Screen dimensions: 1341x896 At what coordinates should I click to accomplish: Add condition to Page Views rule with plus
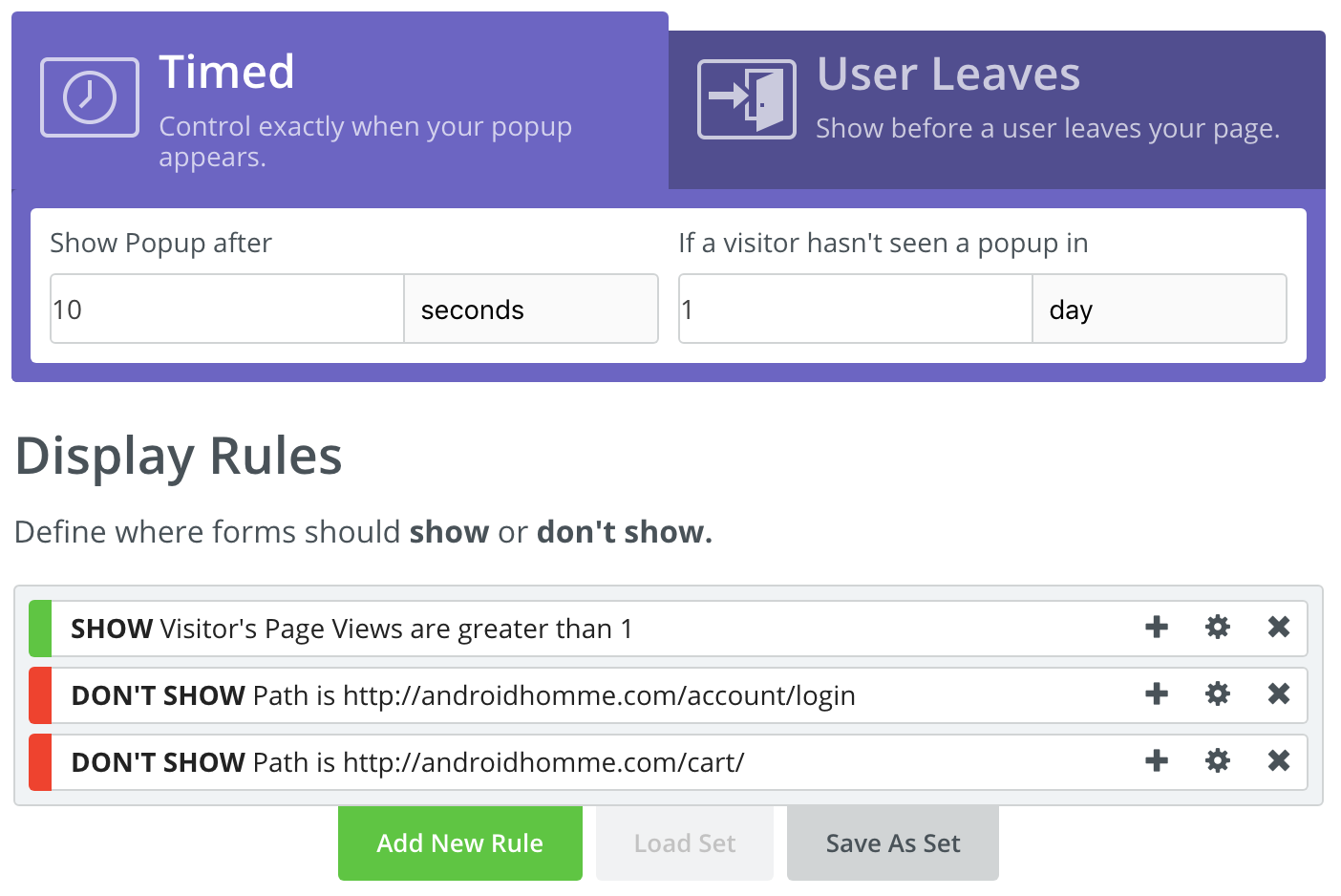[x=1157, y=628]
